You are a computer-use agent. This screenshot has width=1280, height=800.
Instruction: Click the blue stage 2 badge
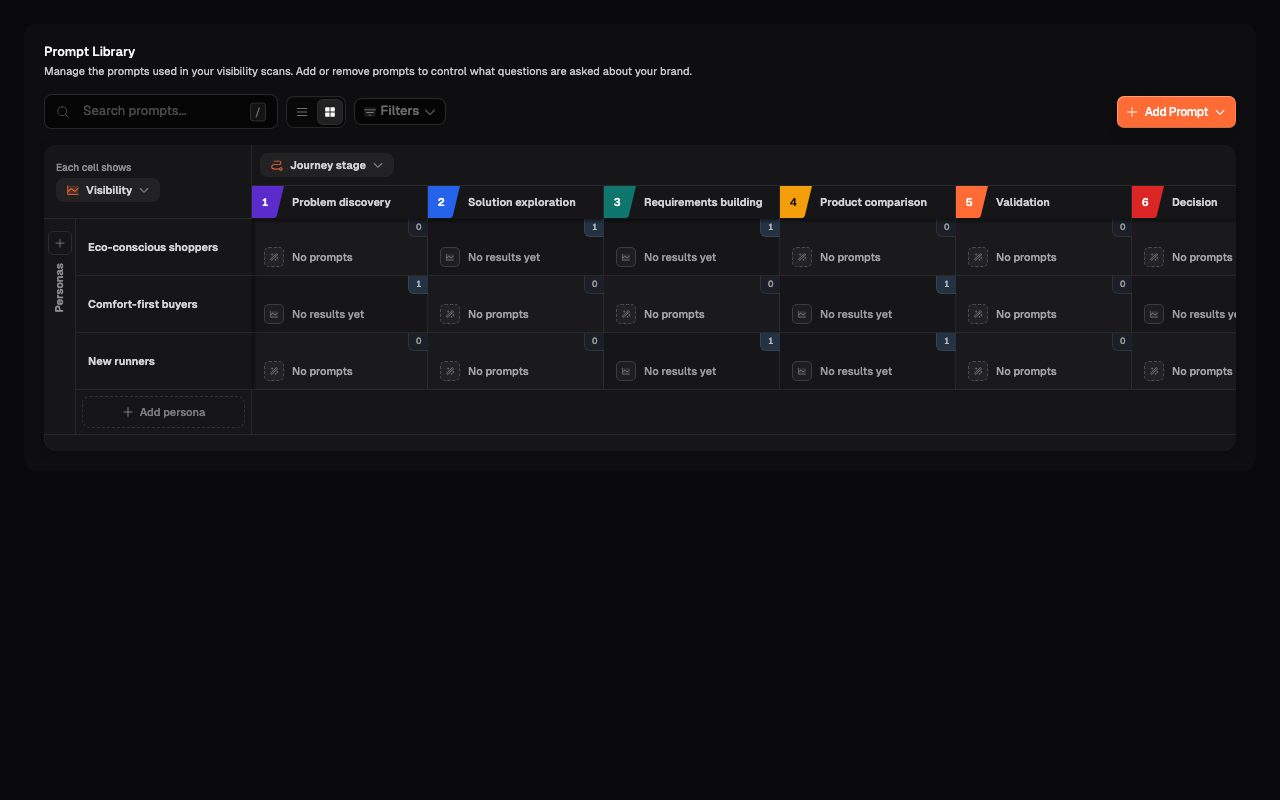point(441,202)
